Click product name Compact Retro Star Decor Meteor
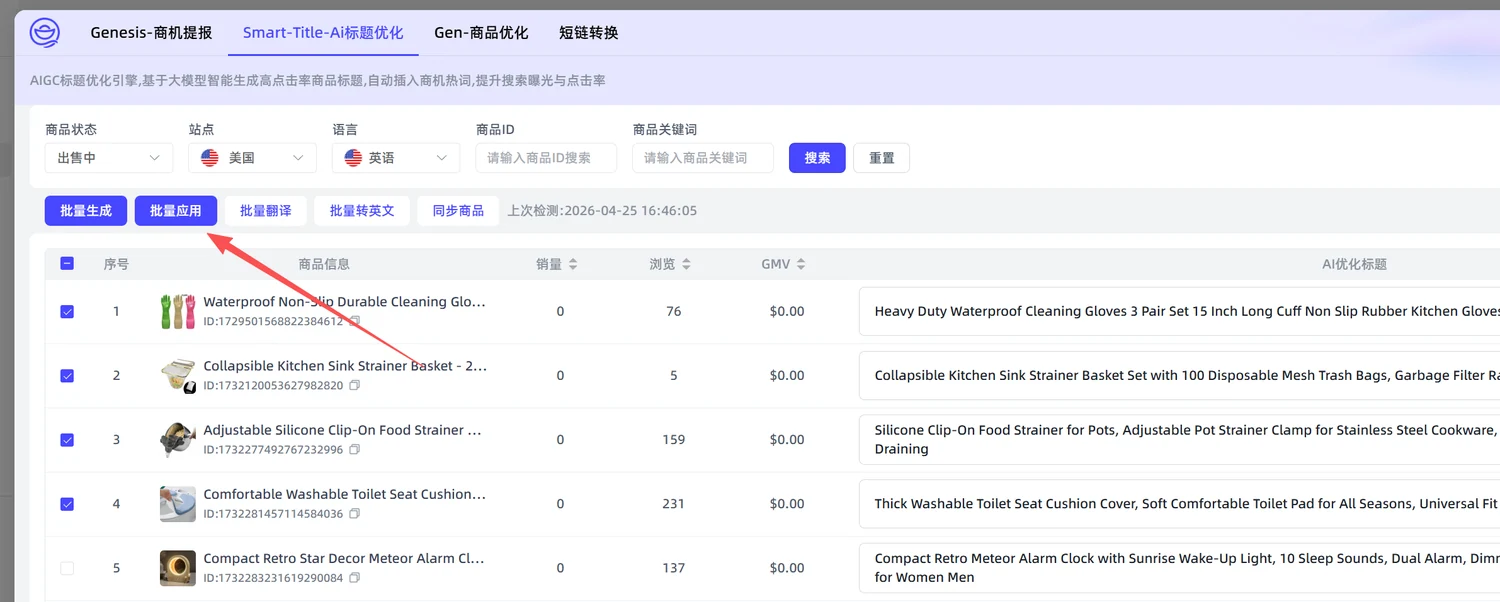This screenshot has height=602, width=1500. pos(345,558)
